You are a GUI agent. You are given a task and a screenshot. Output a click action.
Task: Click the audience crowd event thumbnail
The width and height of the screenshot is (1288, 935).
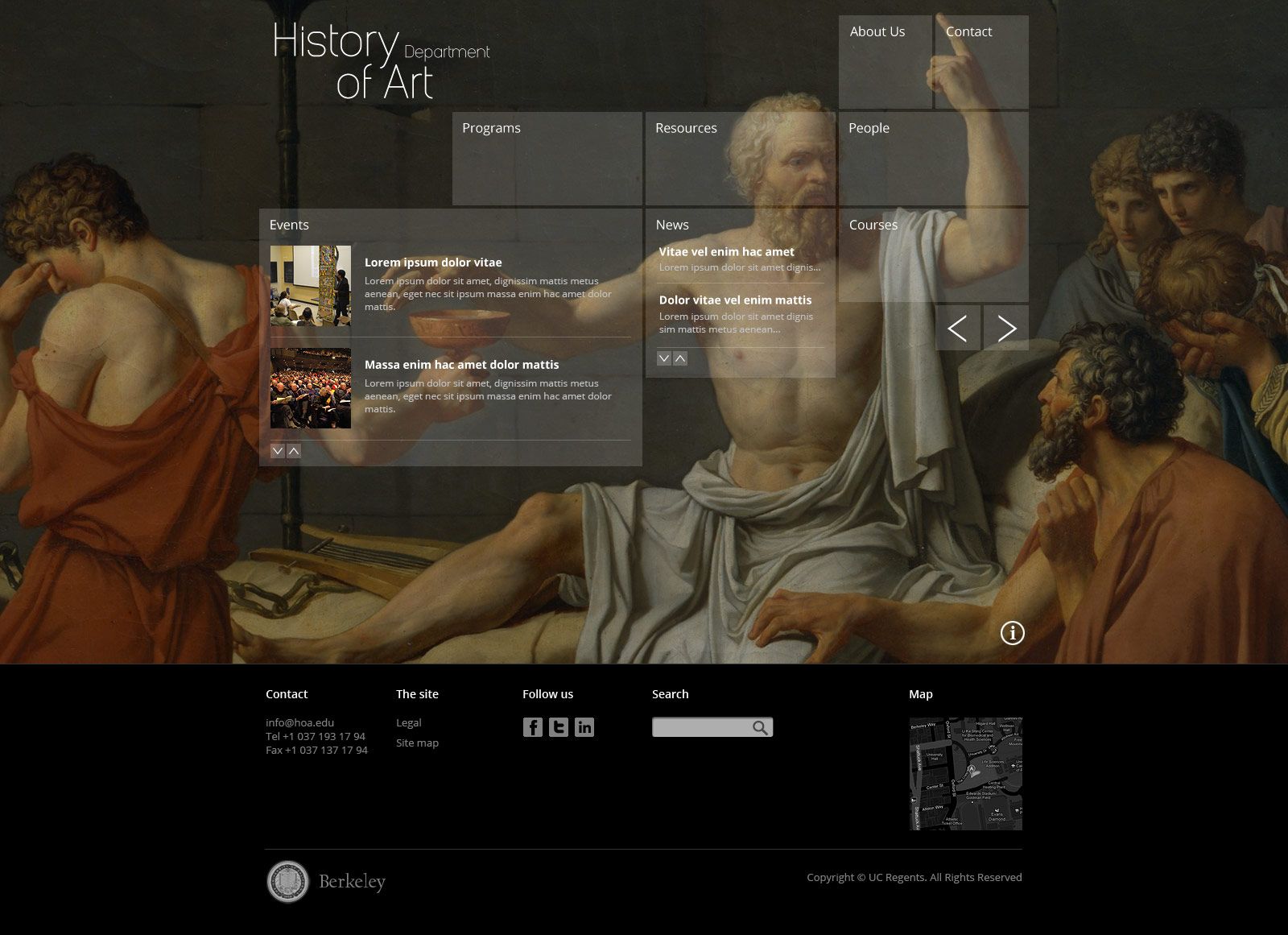click(311, 388)
